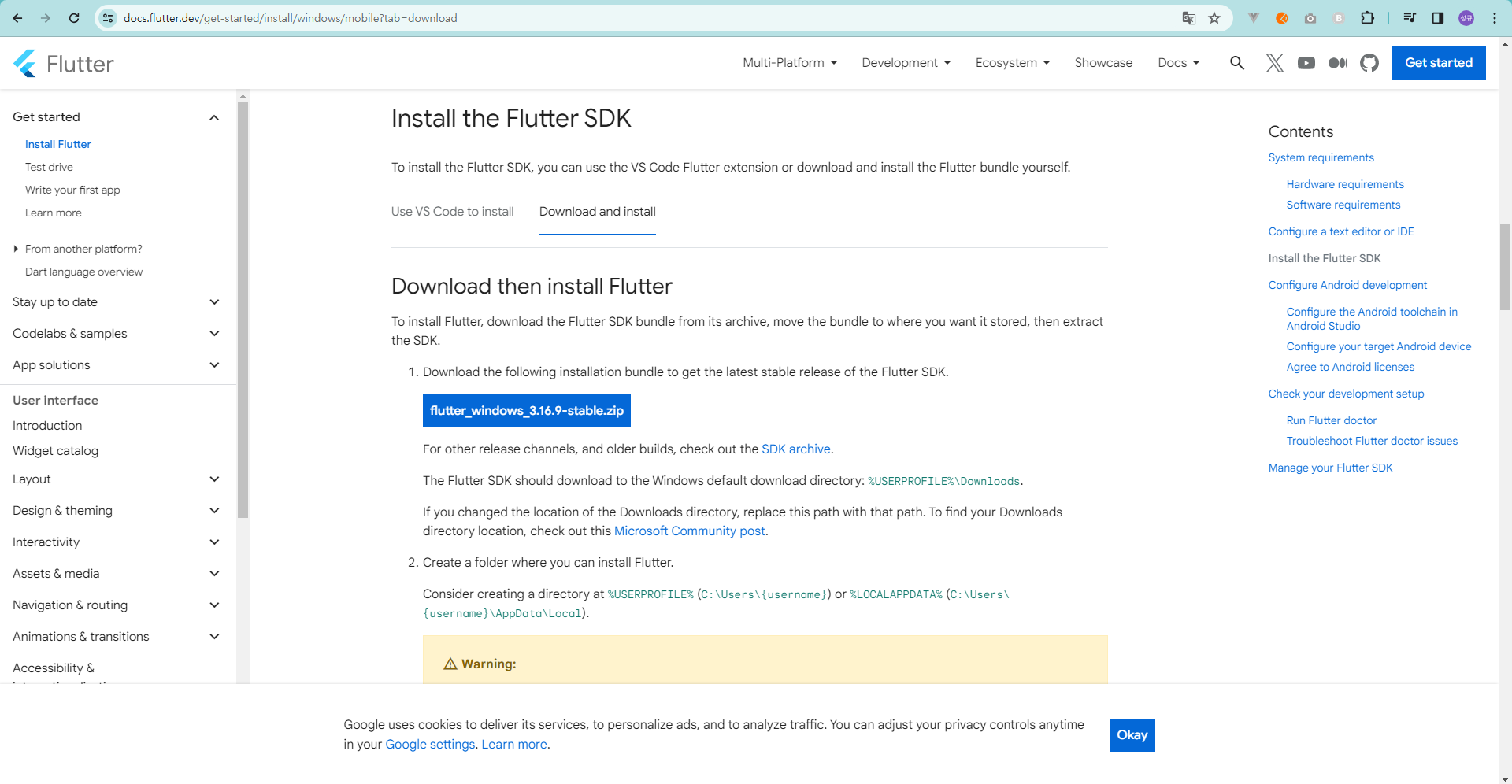1512x784 pixels.
Task: Open Flutter's YouTube channel icon
Action: (1306, 63)
